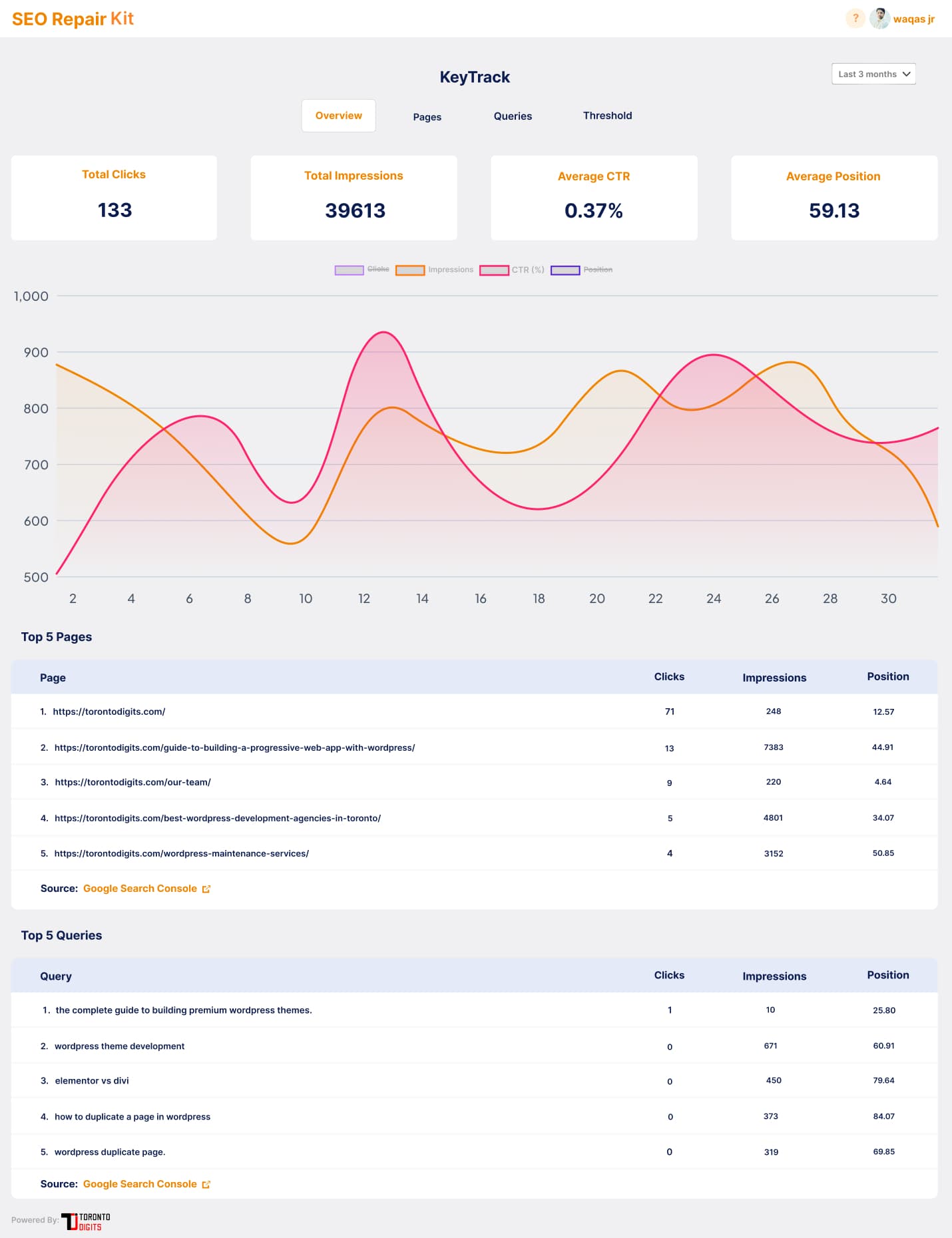Open the wordpress-maintenance-services page link
Screen dimensions: 952x1238
pos(182,853)
